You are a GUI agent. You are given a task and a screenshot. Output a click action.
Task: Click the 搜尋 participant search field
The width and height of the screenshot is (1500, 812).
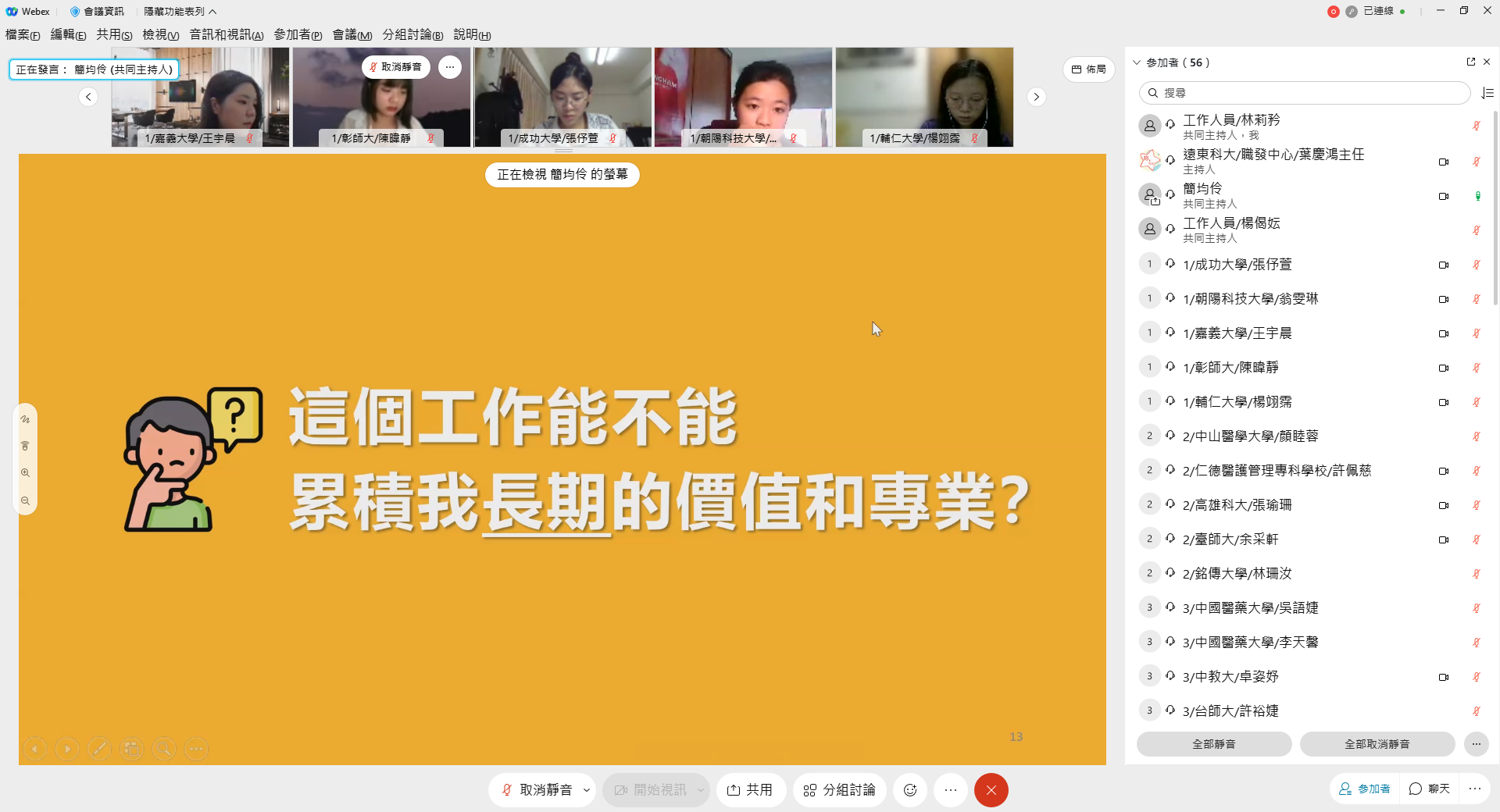pos(1305,93)
